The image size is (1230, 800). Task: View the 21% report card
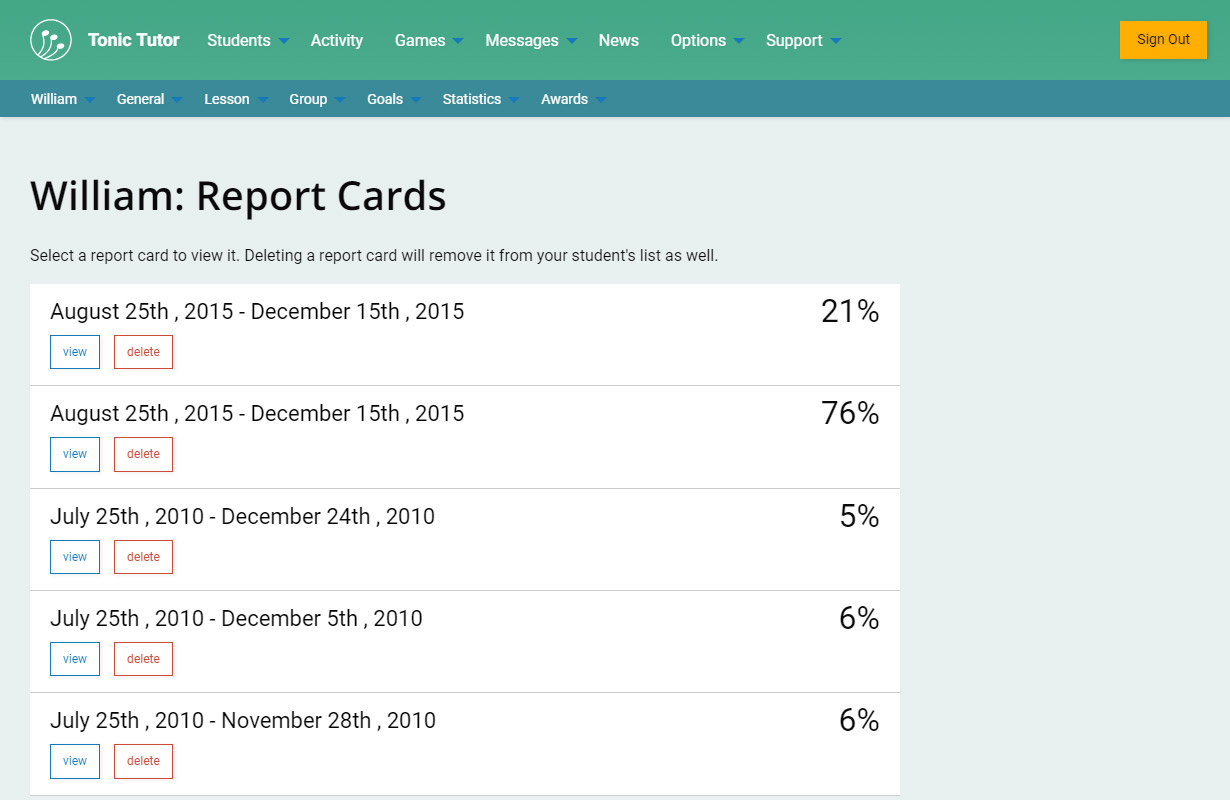[75, 352]
